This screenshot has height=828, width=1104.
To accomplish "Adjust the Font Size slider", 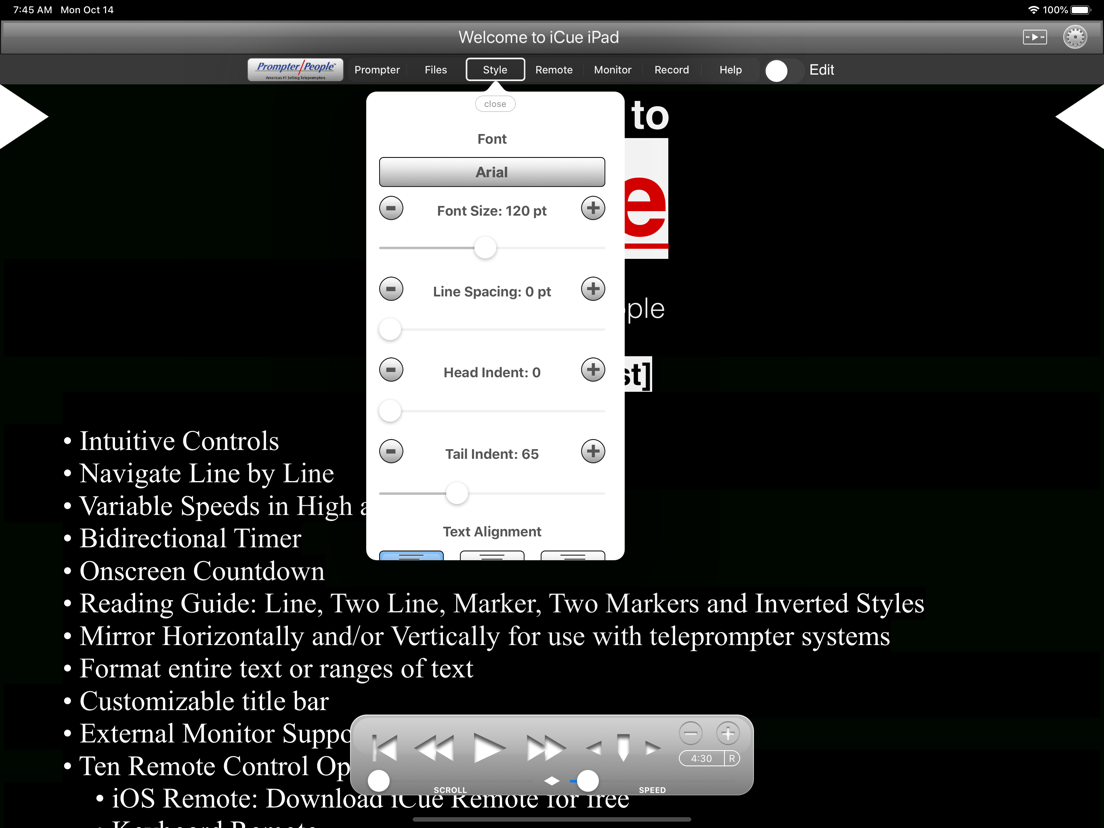I will [484, 248].
